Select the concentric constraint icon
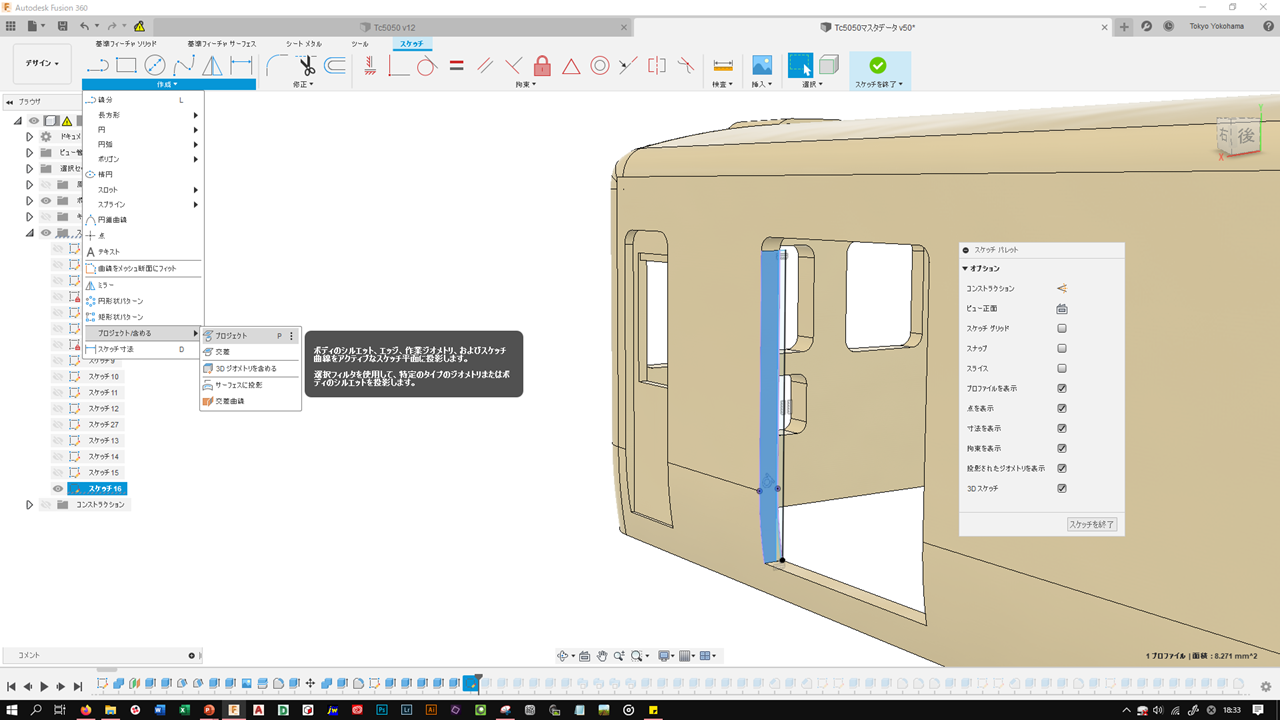 (x=600, y=66)
